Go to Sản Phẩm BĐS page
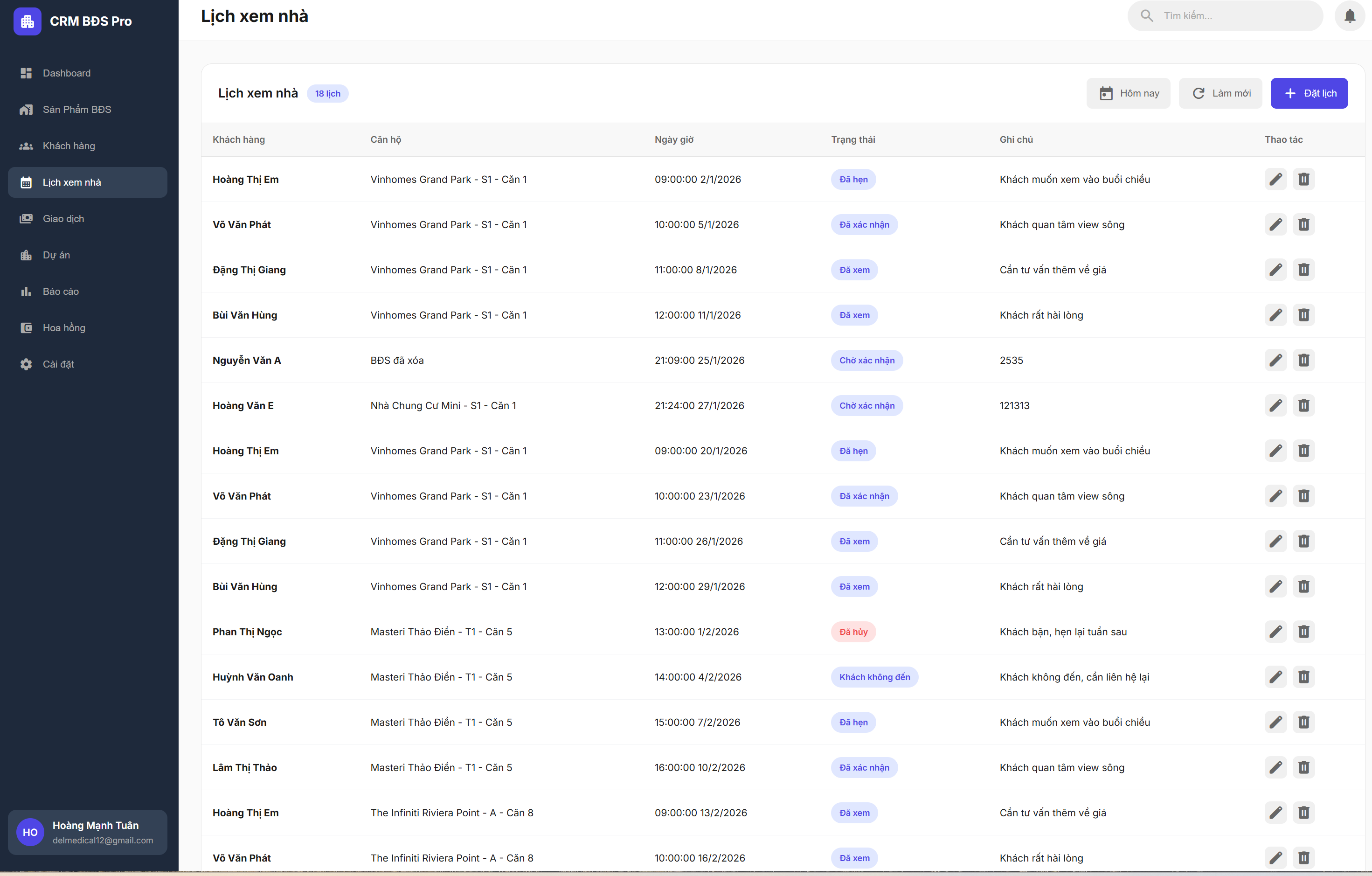Viewport: 1372px width, 876px height. click(x=76, y=110)
